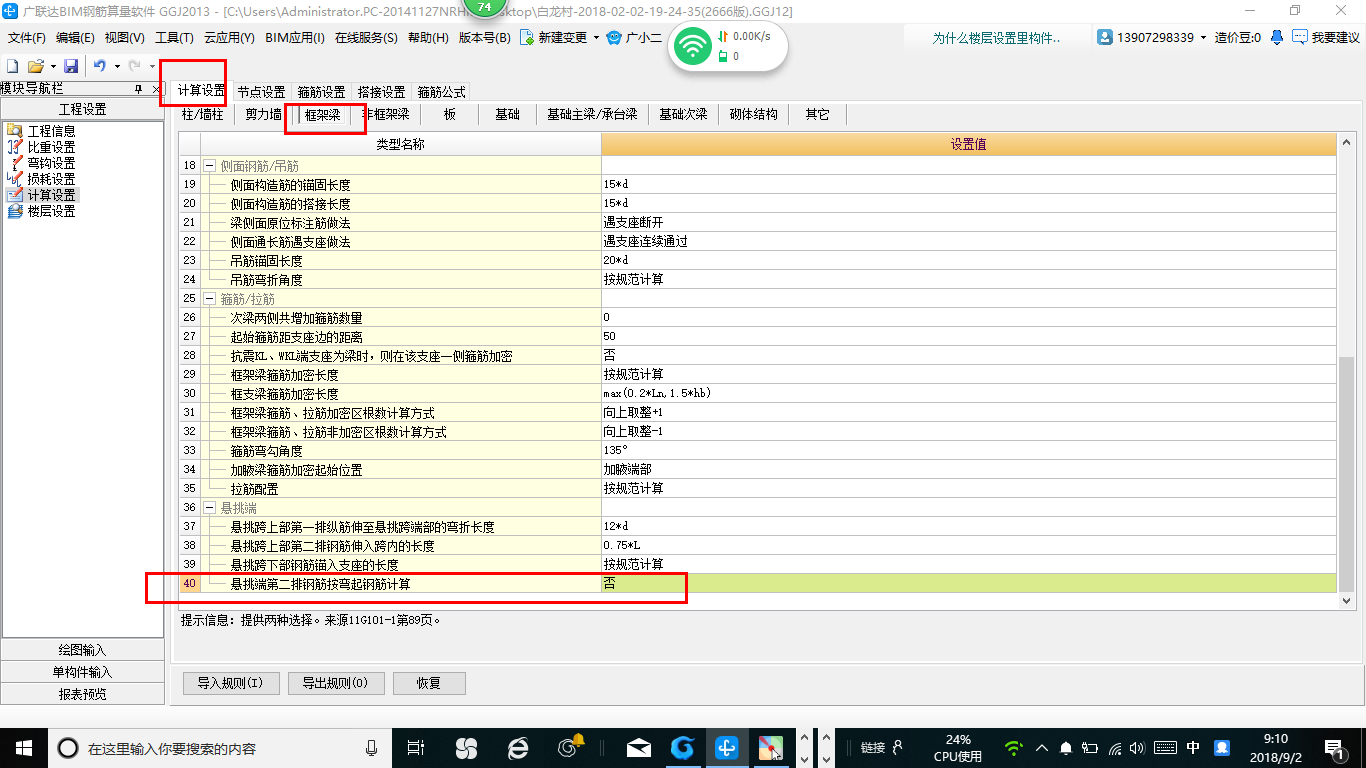Collapse the 箍筋/拉筋 group

point(209,299)
